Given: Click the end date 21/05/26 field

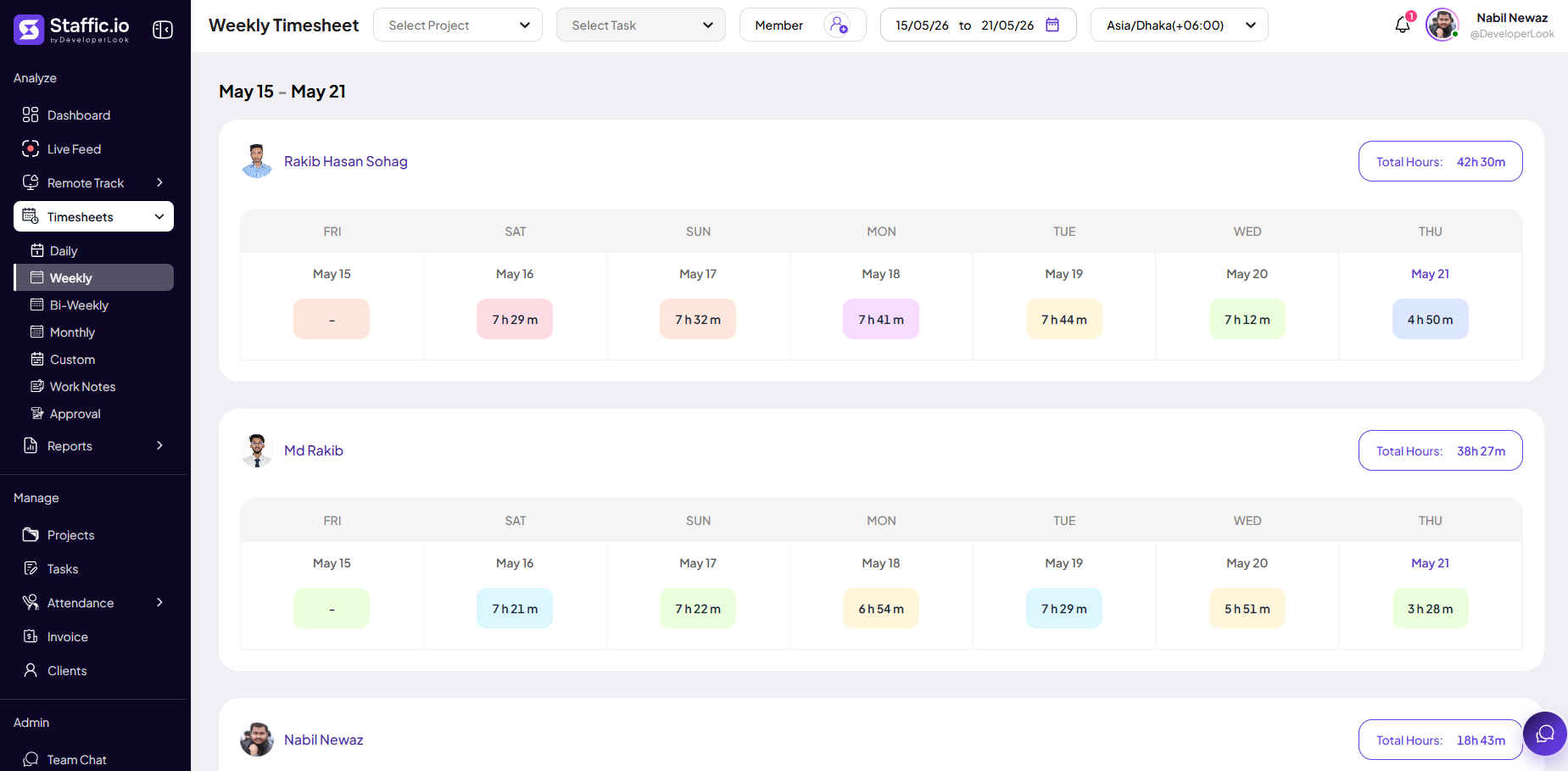Looking at the screenshot, I should (1007, 25).
